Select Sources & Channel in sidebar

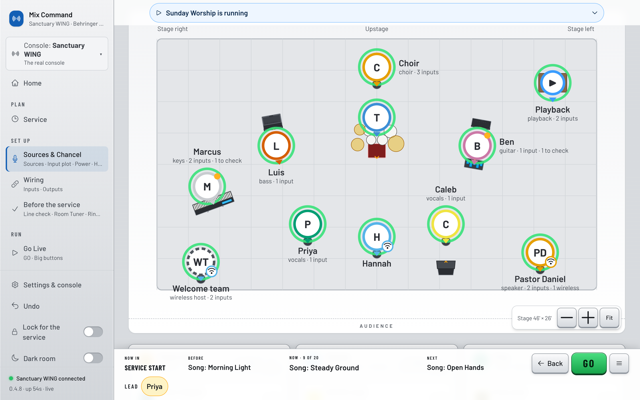57,159
